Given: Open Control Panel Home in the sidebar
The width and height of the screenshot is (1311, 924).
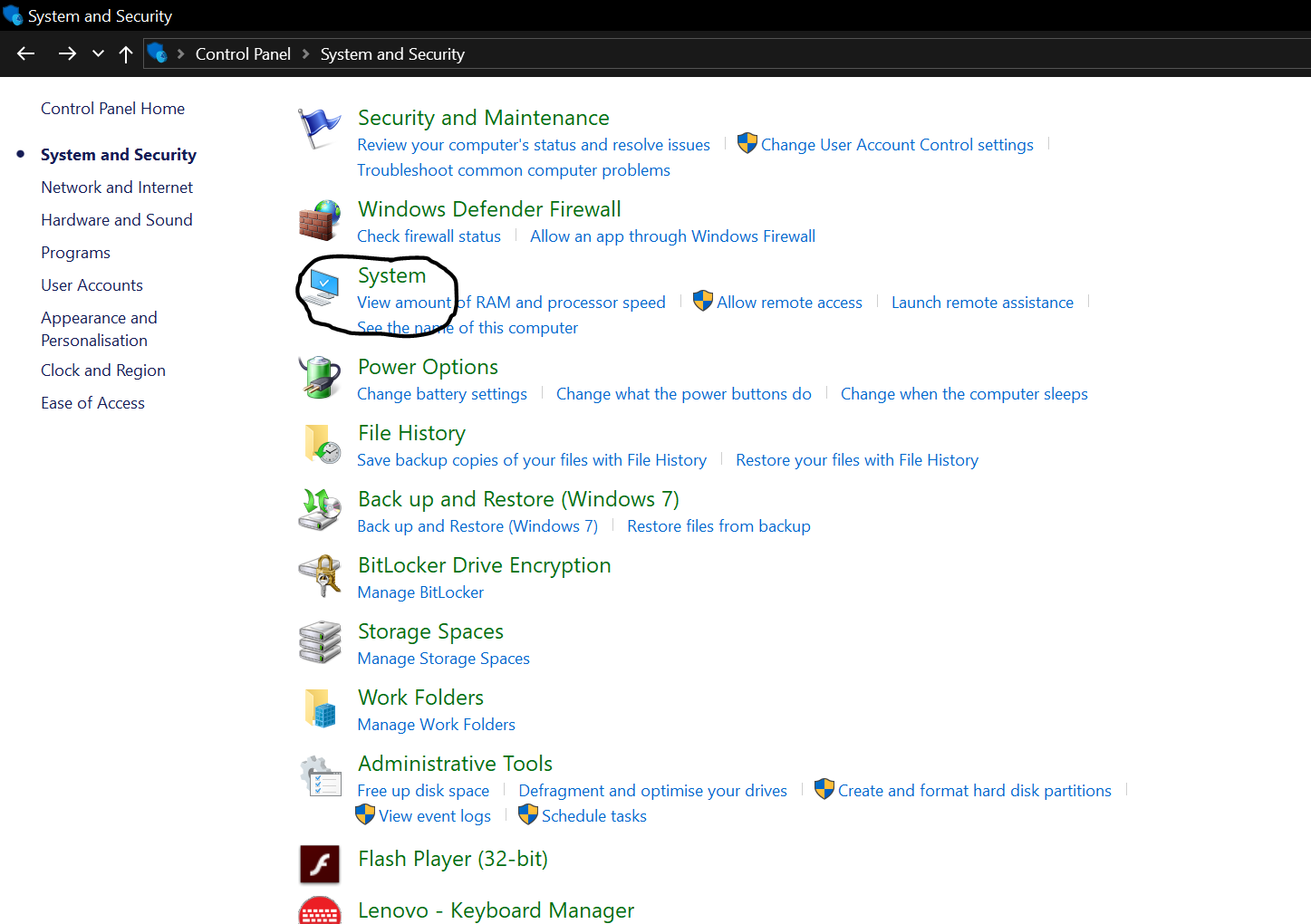Looking at the screenshot, I should click(x=112, y=109).
